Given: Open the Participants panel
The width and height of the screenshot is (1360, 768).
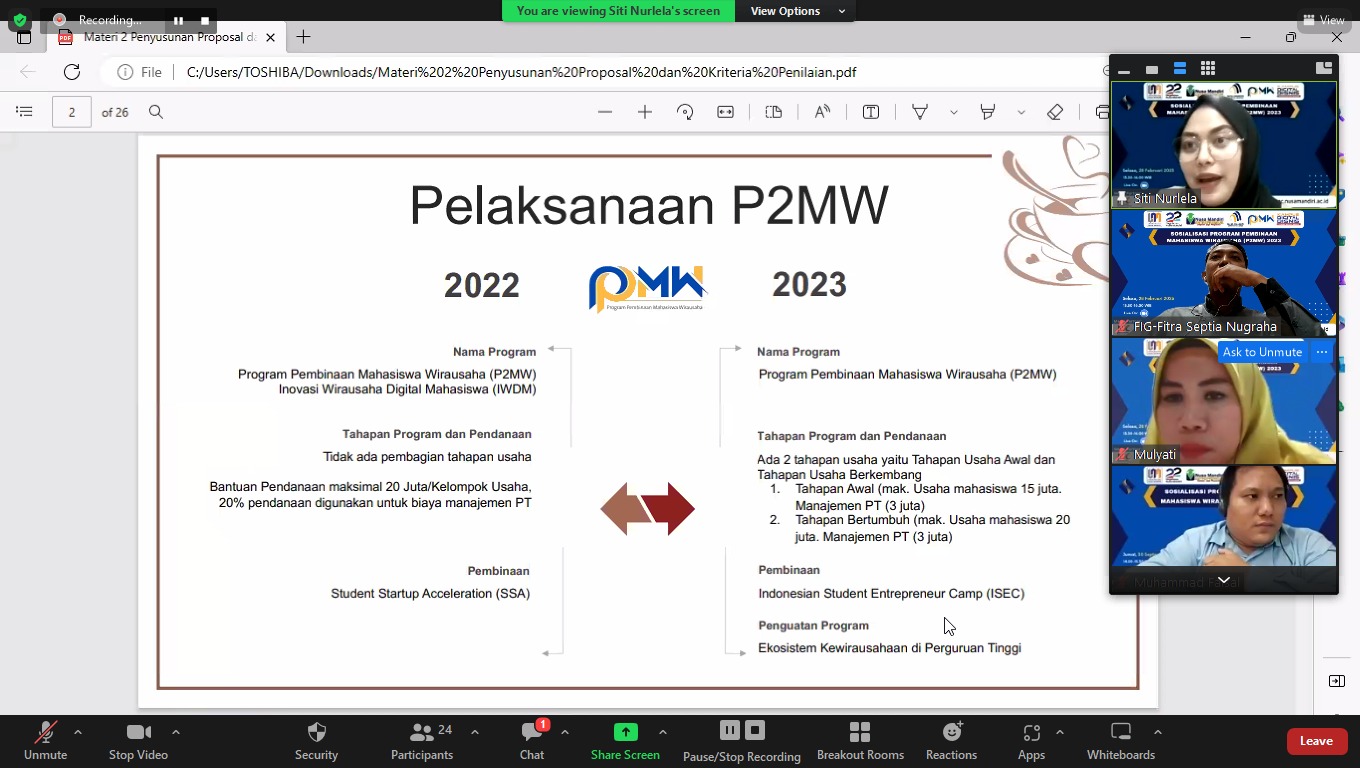Looking at the screenshot, I should (x=422, y=741).
